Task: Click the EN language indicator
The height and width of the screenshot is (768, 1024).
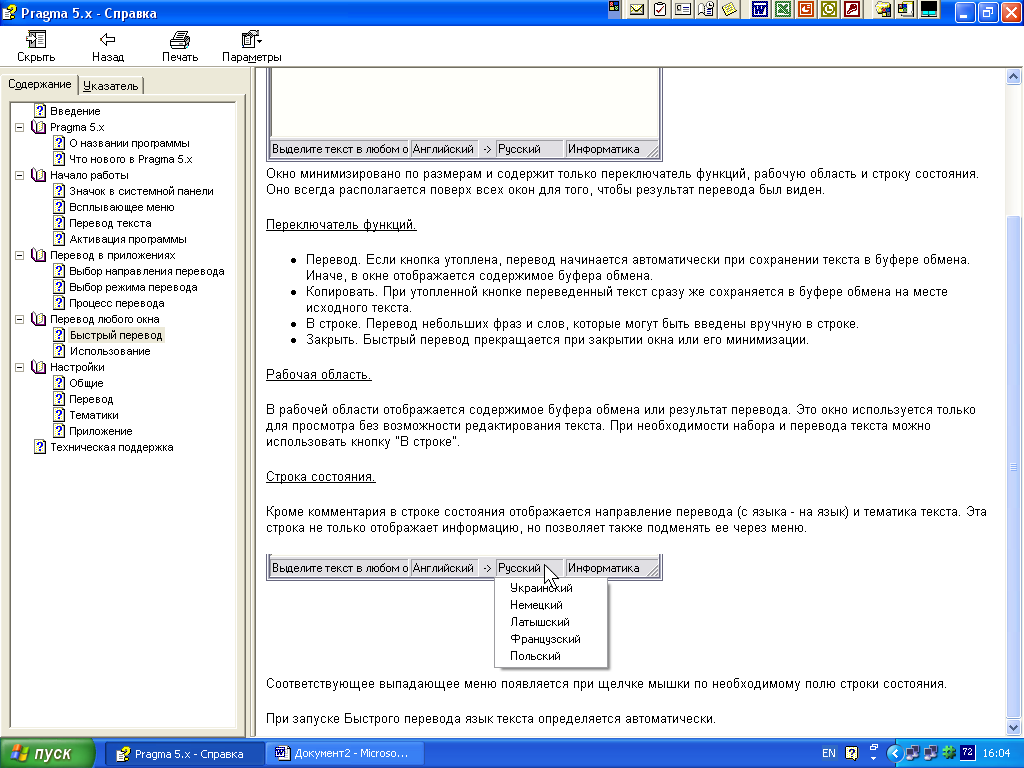Action: tap(829, 753)
